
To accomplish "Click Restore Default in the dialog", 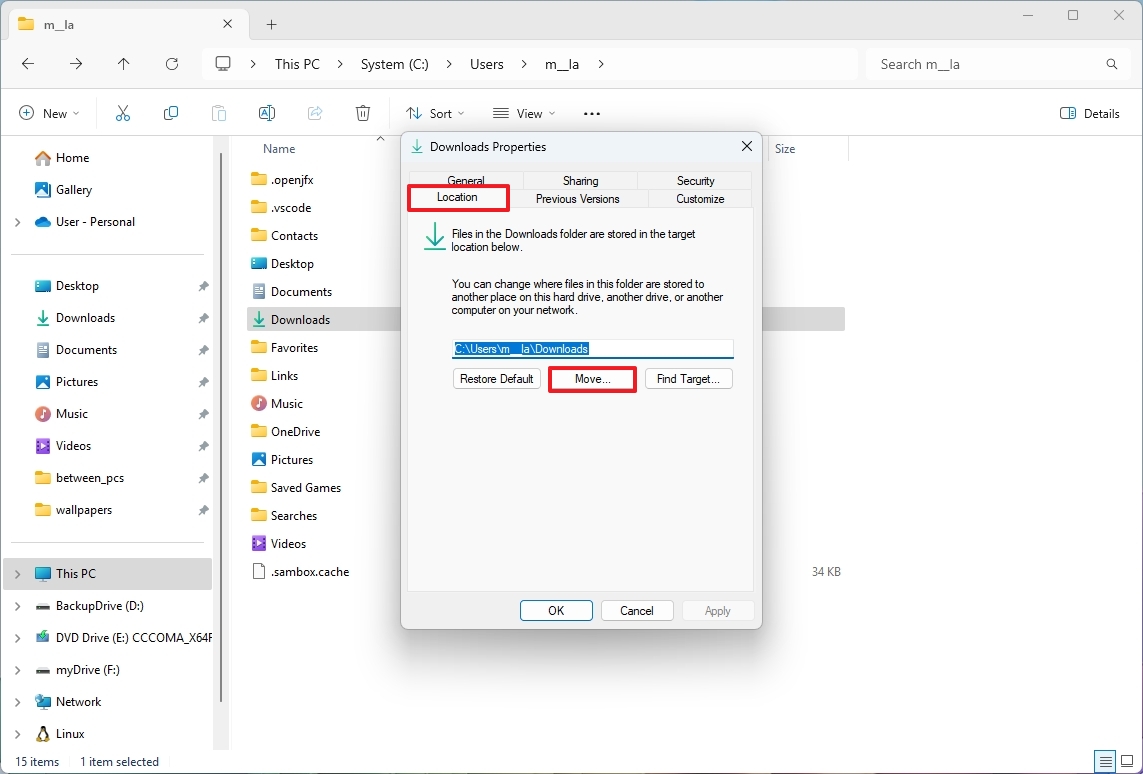I will coord(496,379).
